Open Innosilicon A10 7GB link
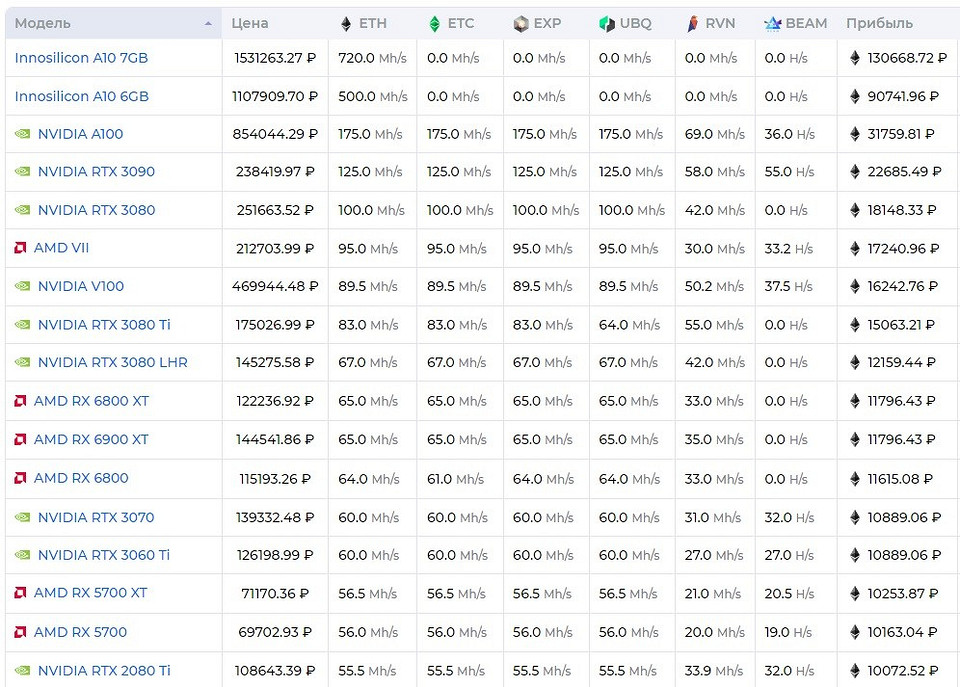The height and width of the screenshot is (687, 960). [81, 58]
